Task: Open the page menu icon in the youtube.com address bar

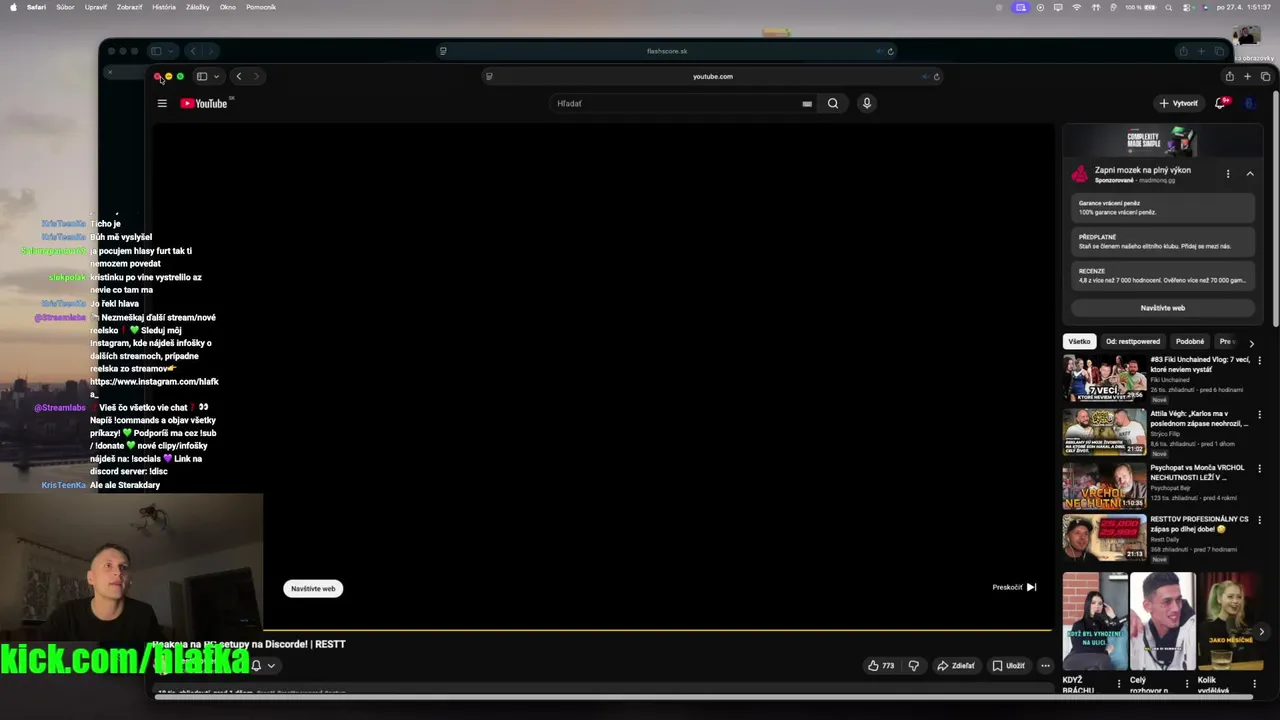Action: pos(489,76)
